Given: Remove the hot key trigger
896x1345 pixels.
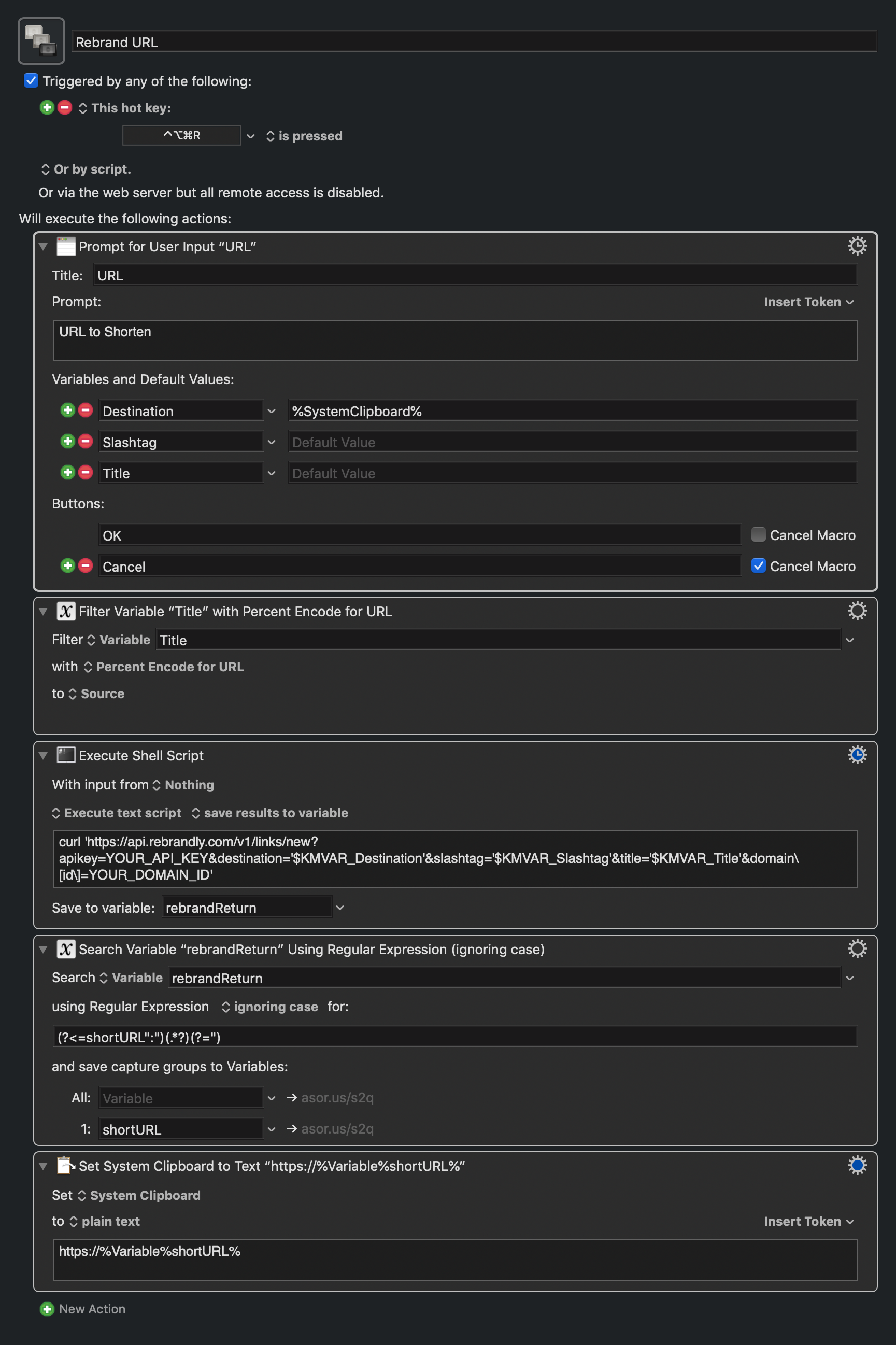Looking at the screenshot, I should click(65, 107).
